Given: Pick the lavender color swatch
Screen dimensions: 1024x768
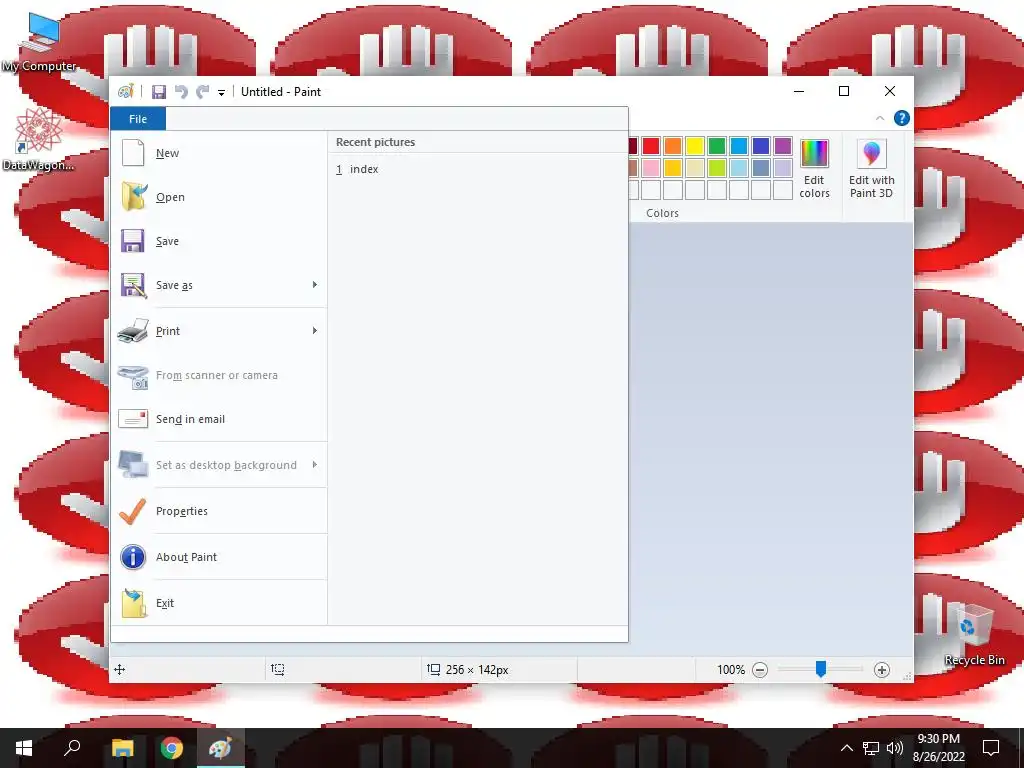Looking at the screenshot, I should [783, 168].
